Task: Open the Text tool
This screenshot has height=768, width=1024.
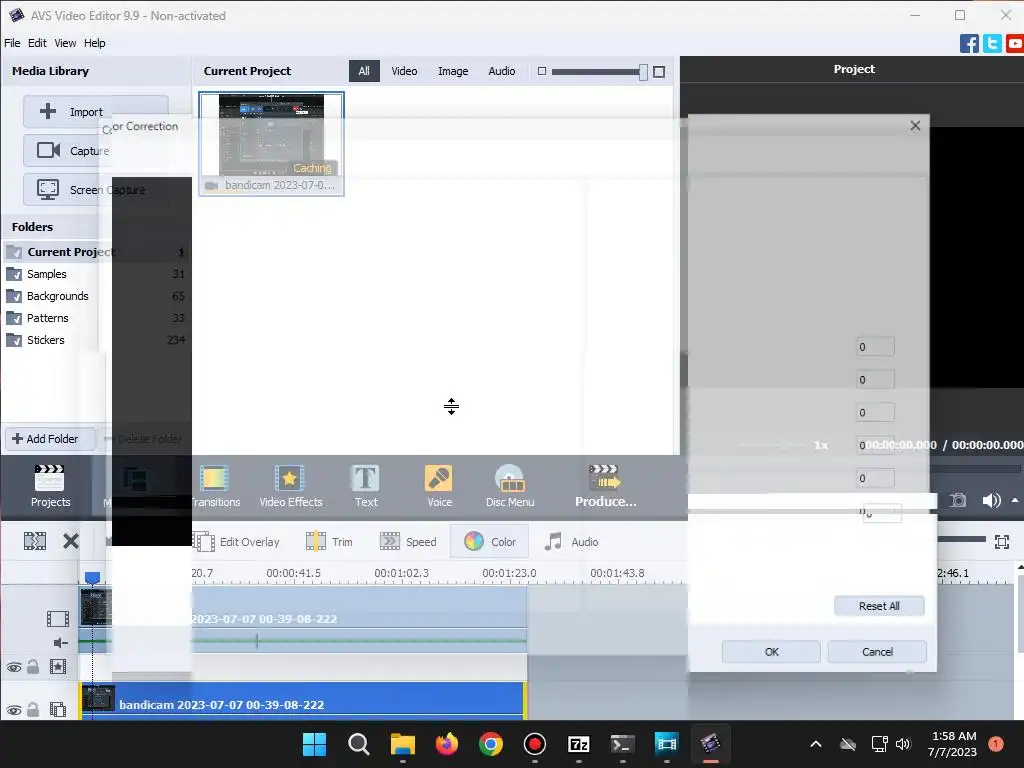Action: [x=366, y=487]
